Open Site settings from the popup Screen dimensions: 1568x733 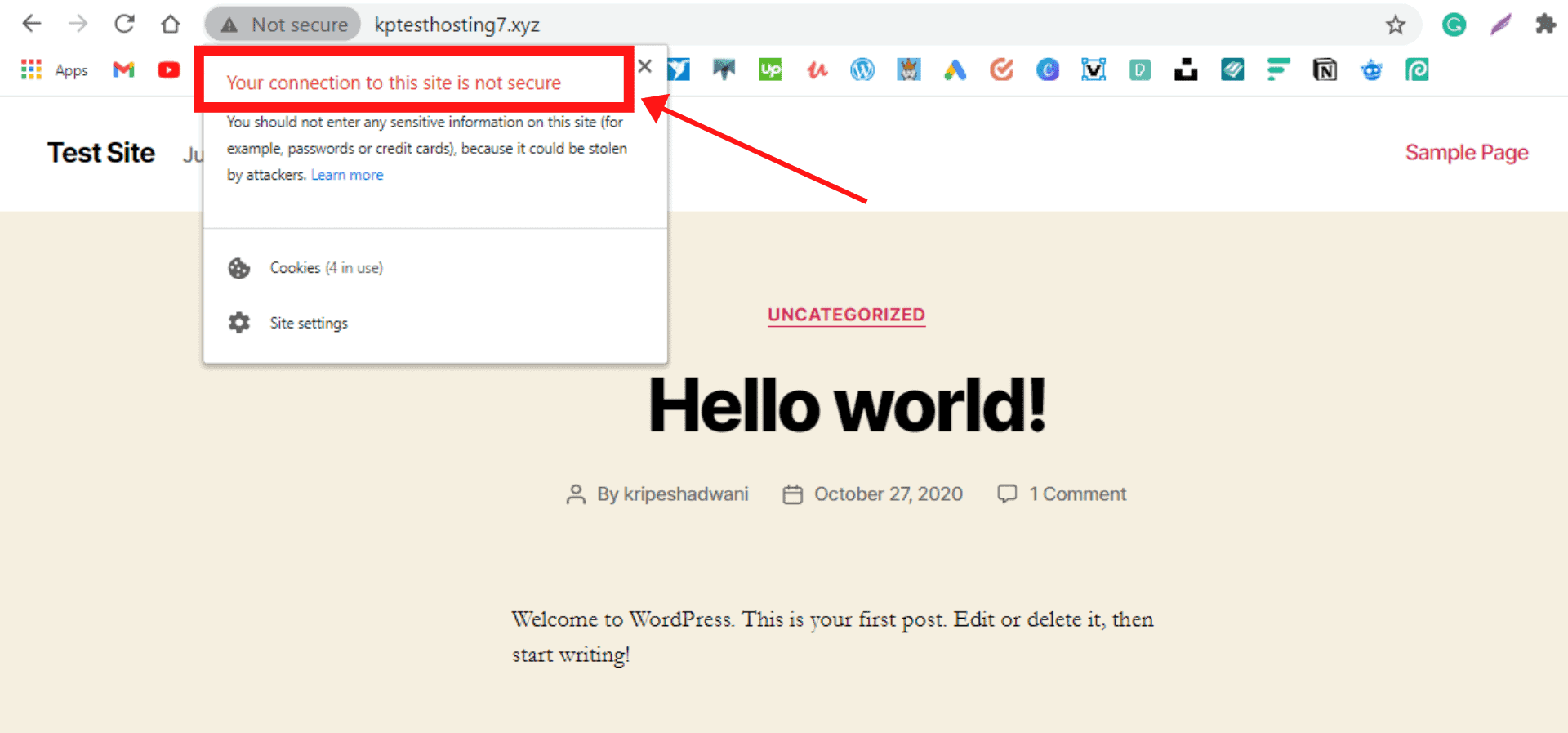435,323
